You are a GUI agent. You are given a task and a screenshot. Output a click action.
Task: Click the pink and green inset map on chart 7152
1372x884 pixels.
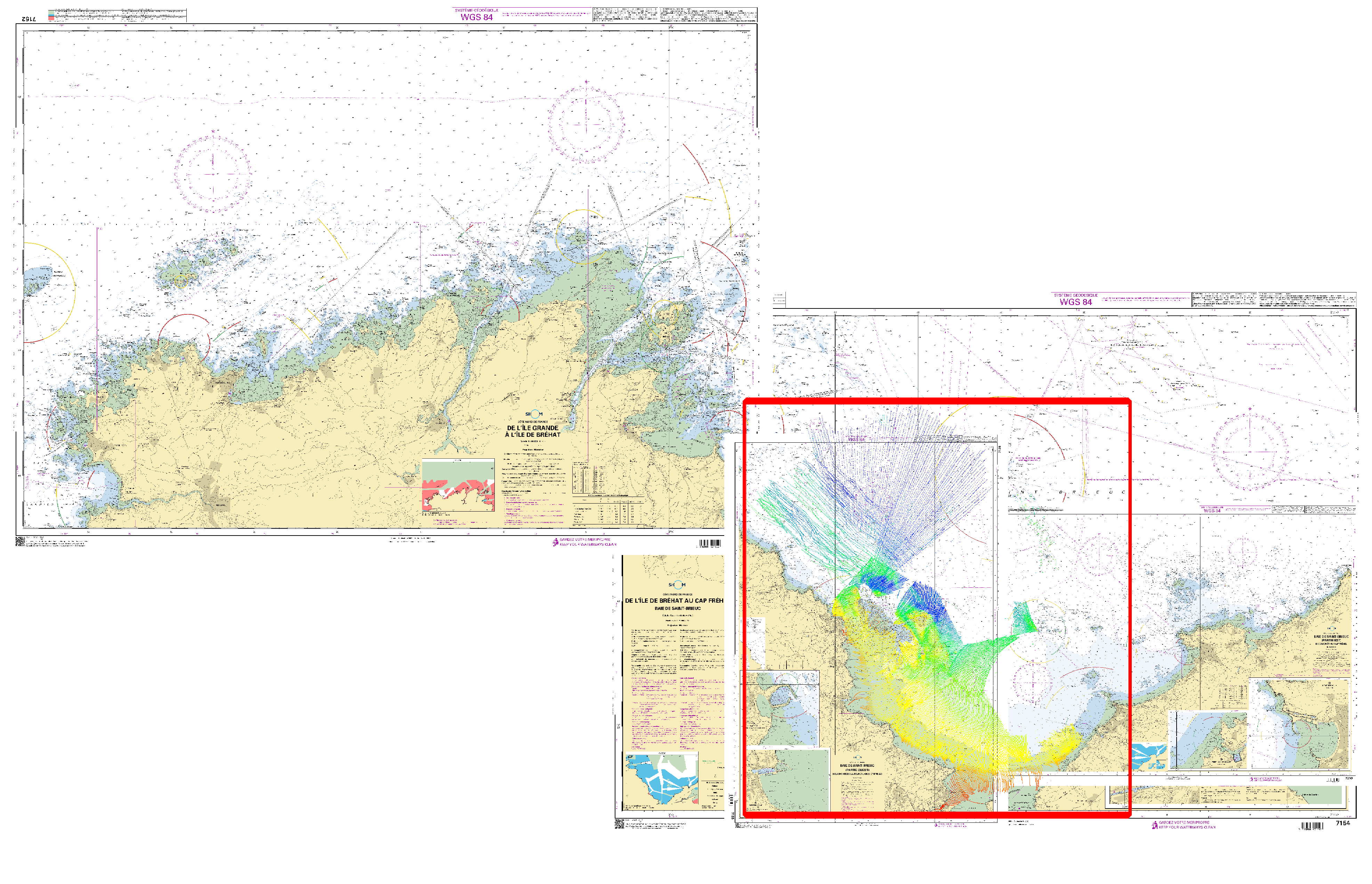tap(458, 485)
